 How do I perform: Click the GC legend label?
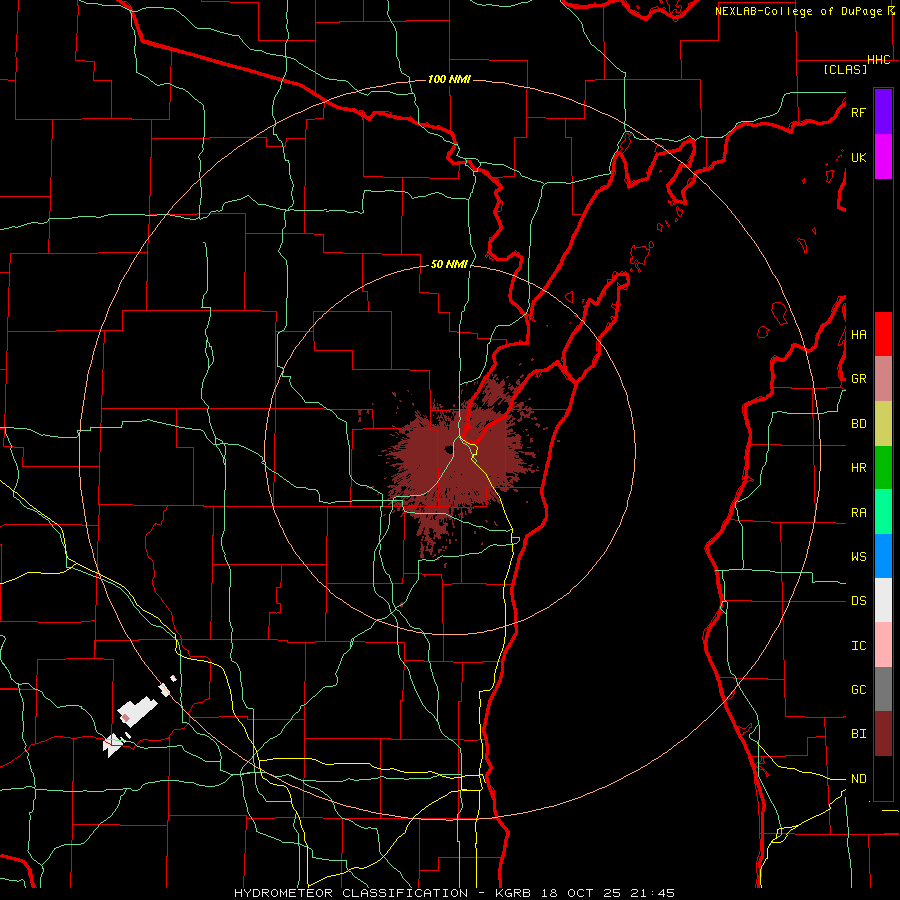(858, 689)
